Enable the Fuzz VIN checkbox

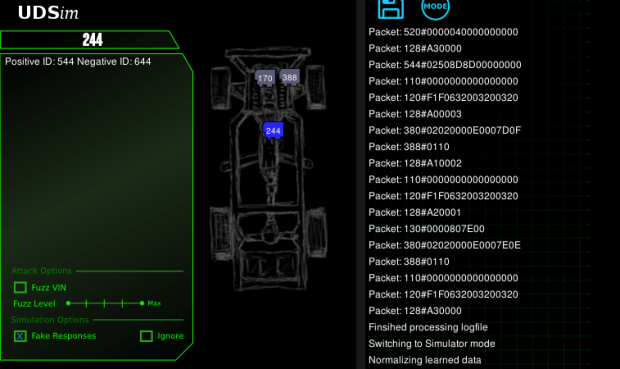point(20,288)
